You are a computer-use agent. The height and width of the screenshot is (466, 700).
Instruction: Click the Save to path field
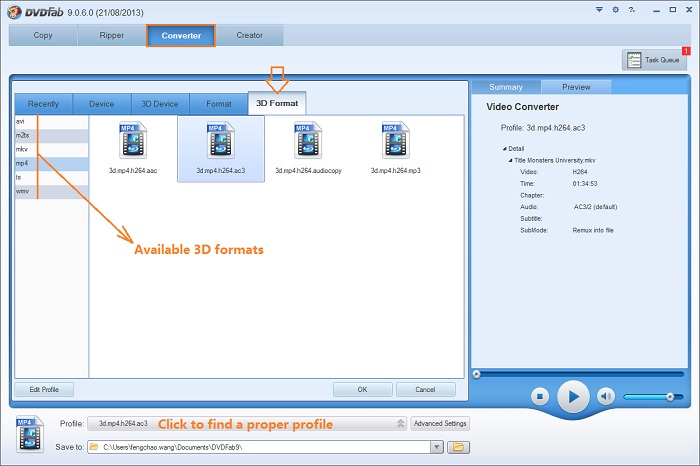259,447
